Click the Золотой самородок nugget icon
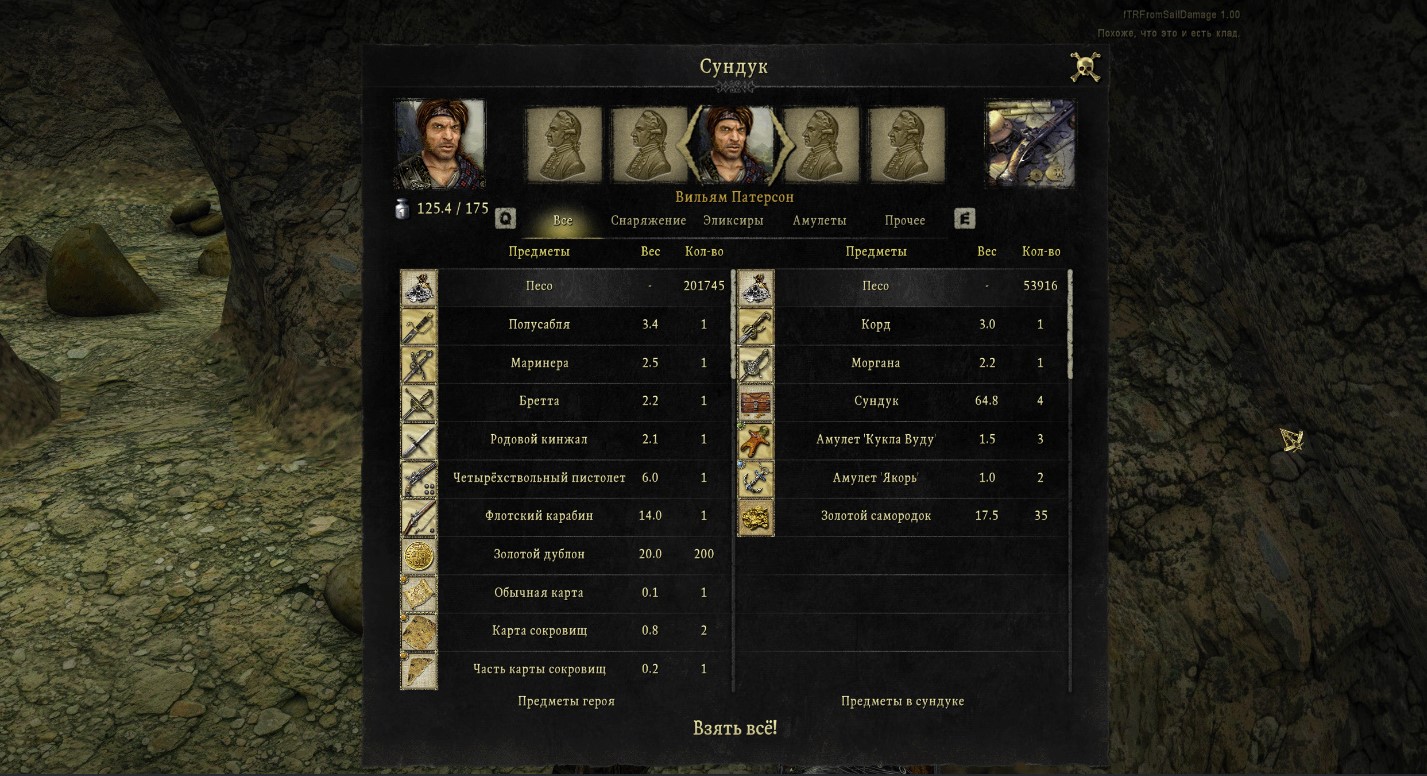The width and height of the screenshot is (1427, 776). point(755,517)
